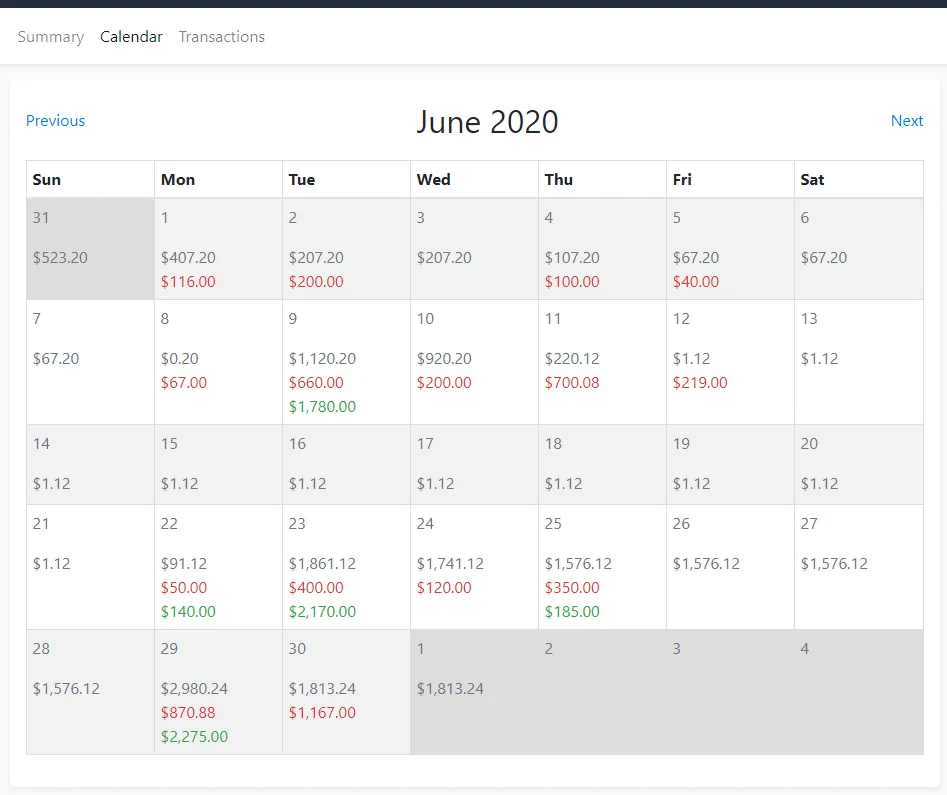Click the $660.00 expense on June 9
This screenshot has width=947, height=795.
click(x=316, y=383)
